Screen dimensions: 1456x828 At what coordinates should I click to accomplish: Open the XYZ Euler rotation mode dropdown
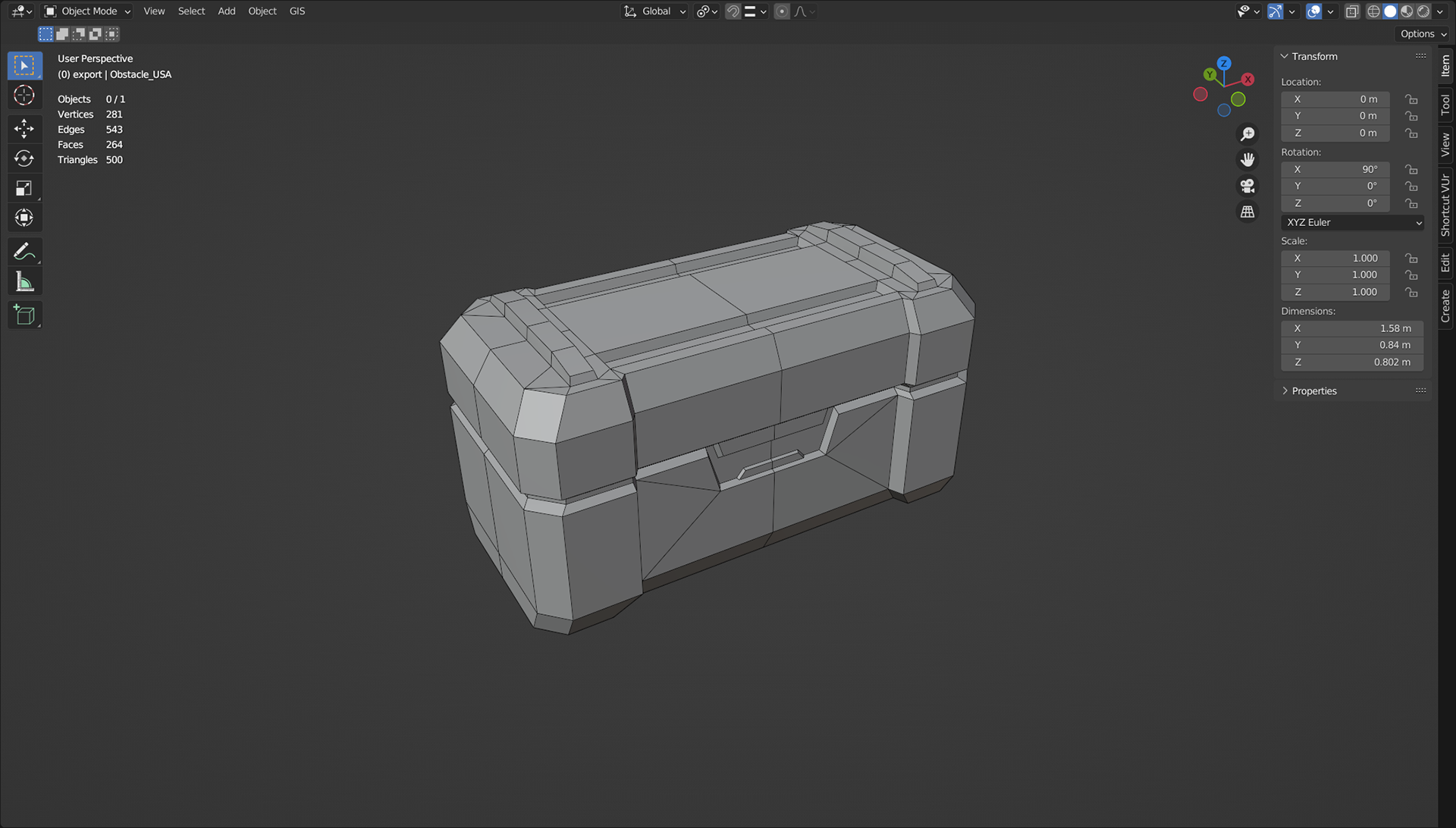coord(1352,222)
